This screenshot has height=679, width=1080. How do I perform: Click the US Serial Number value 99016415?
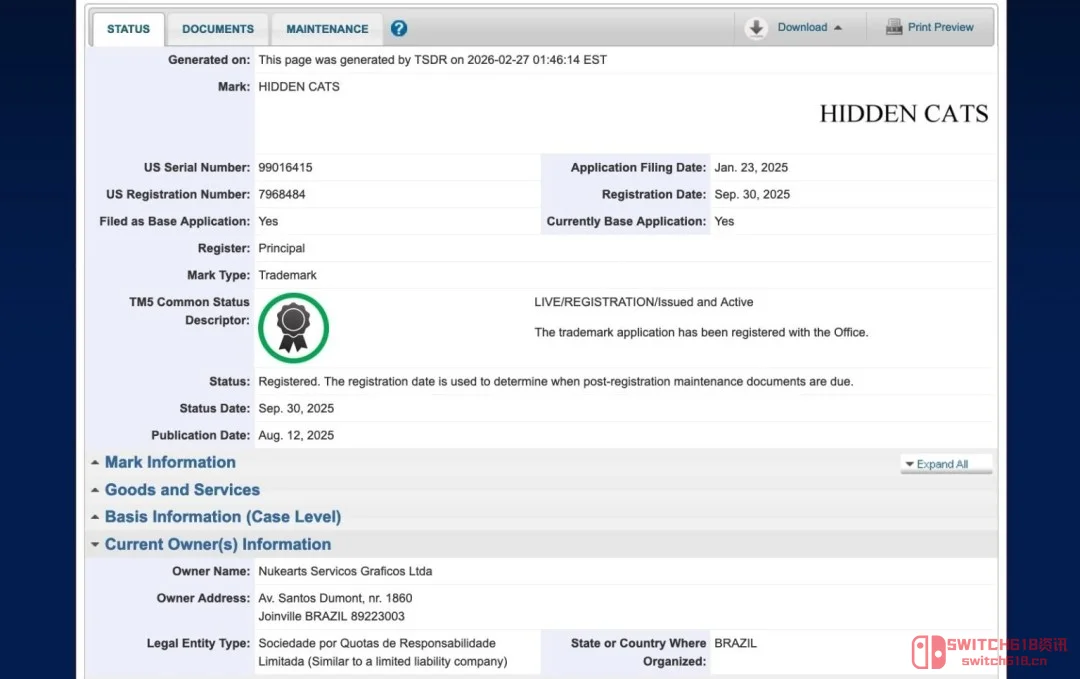285,168
